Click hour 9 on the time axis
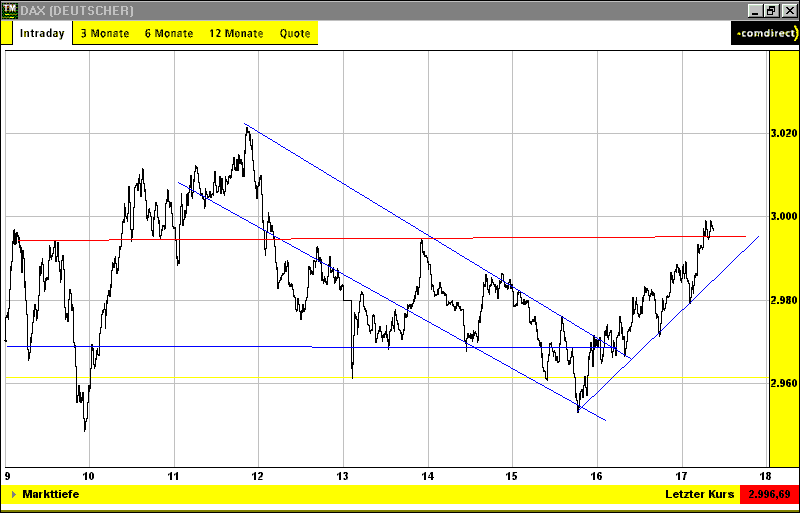 pos(7,476)
